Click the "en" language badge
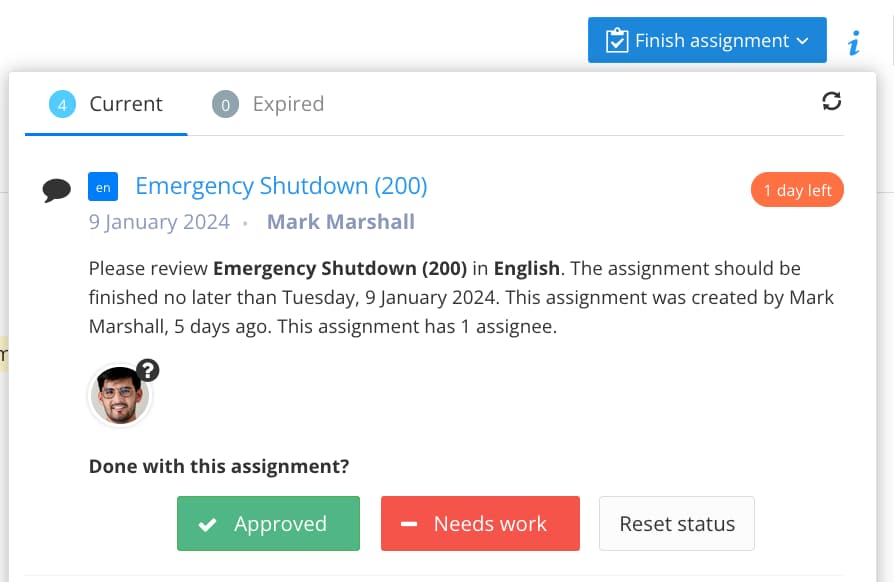 click(x=102, y=187)
